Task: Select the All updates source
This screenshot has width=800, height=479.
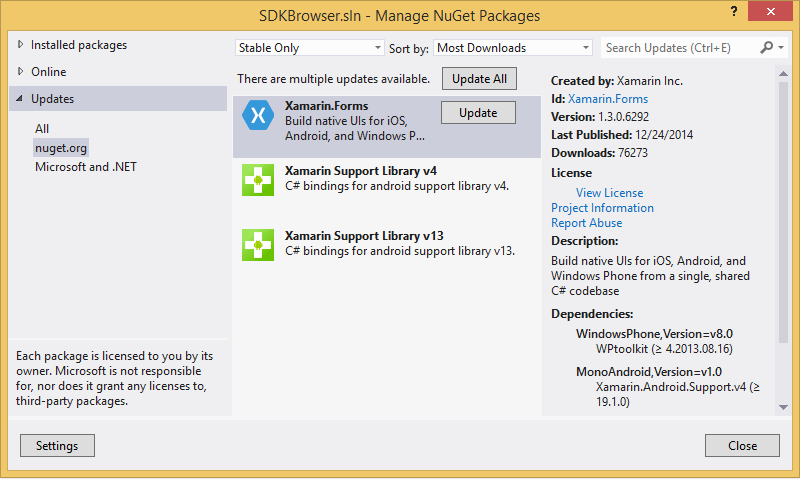Action: (x=42, y=129)
